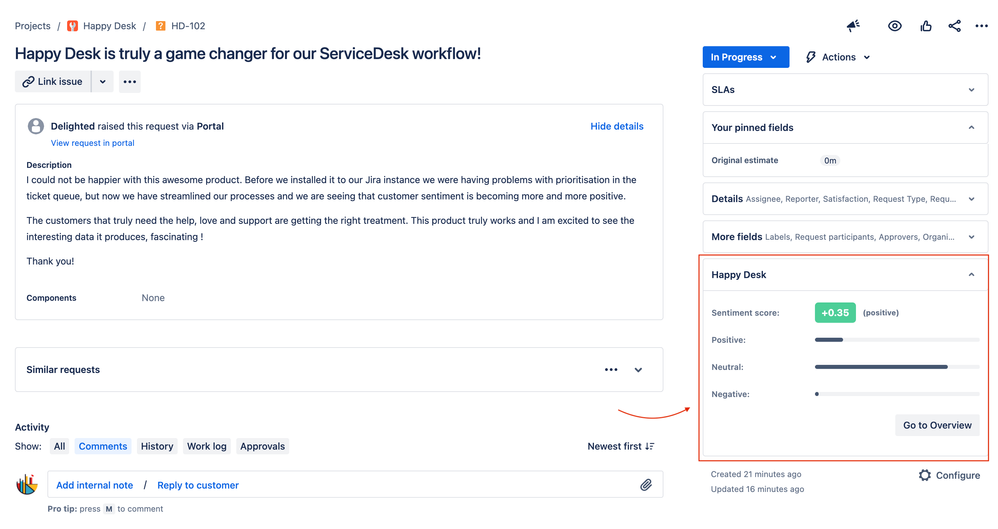The width and height of the screenshot is (998, 529).
Task: Click the HD-102 issue type icon
Action: click(160, 26)
